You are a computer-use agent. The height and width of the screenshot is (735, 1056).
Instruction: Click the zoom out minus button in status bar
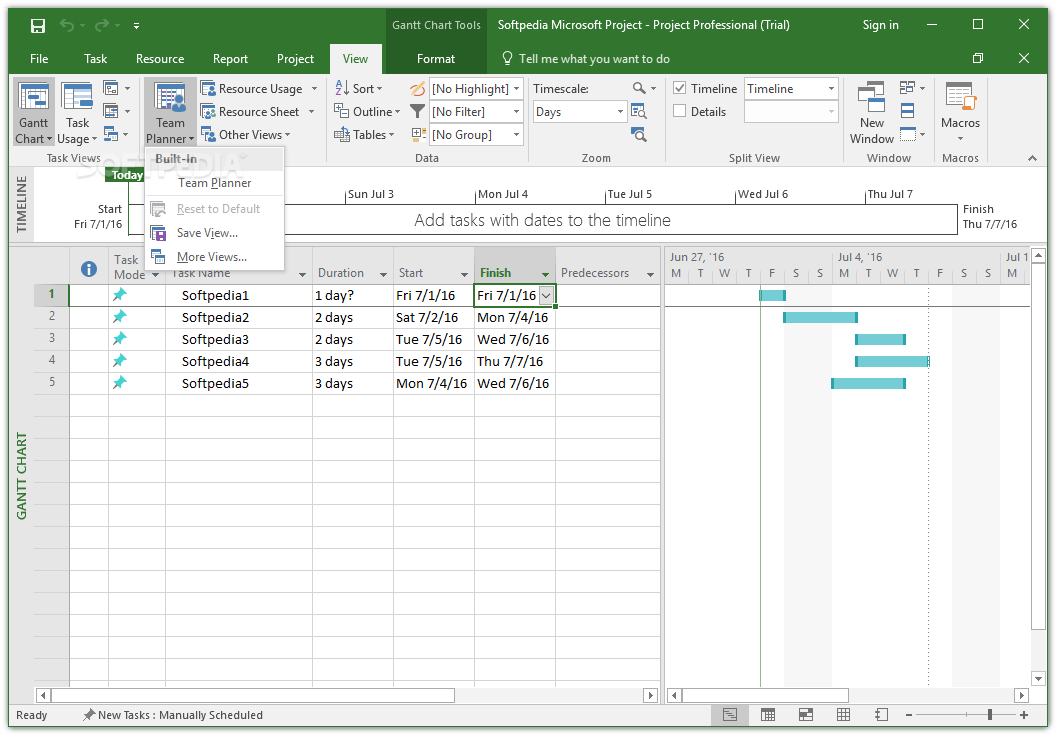click(x=909, y=715)
